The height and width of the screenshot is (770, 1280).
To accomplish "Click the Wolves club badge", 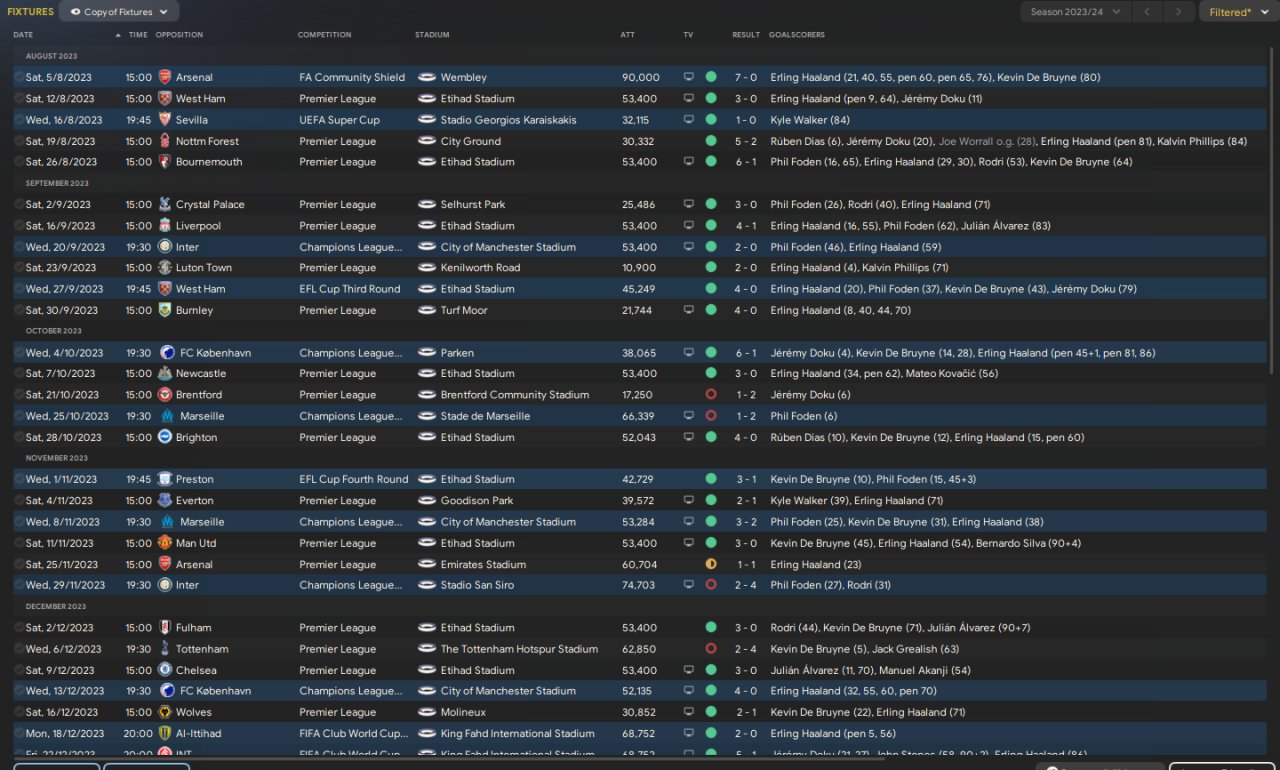I will tap(165, 712).
